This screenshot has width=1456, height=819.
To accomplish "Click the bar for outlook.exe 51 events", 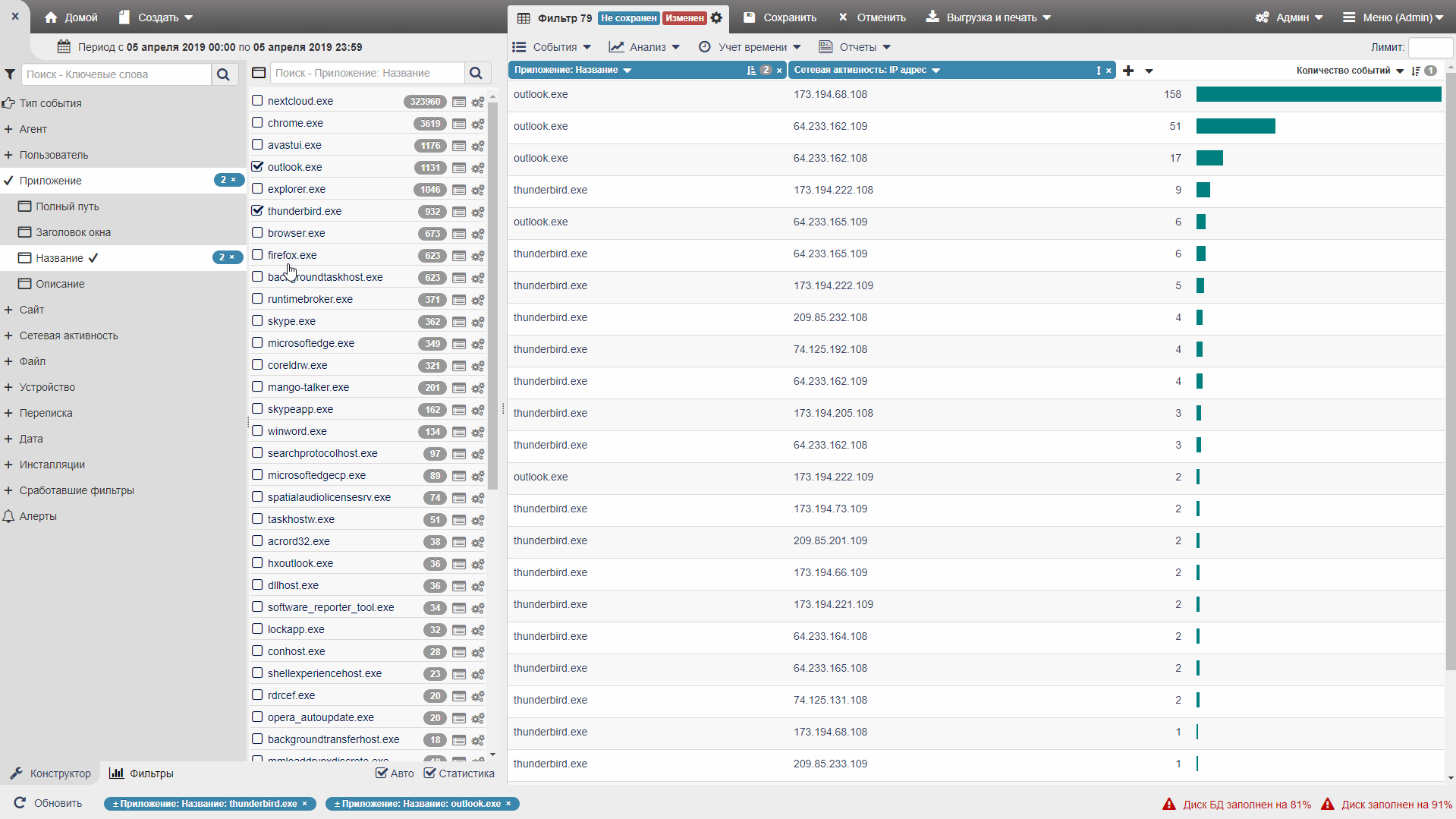I will [x=1236, y=126].
